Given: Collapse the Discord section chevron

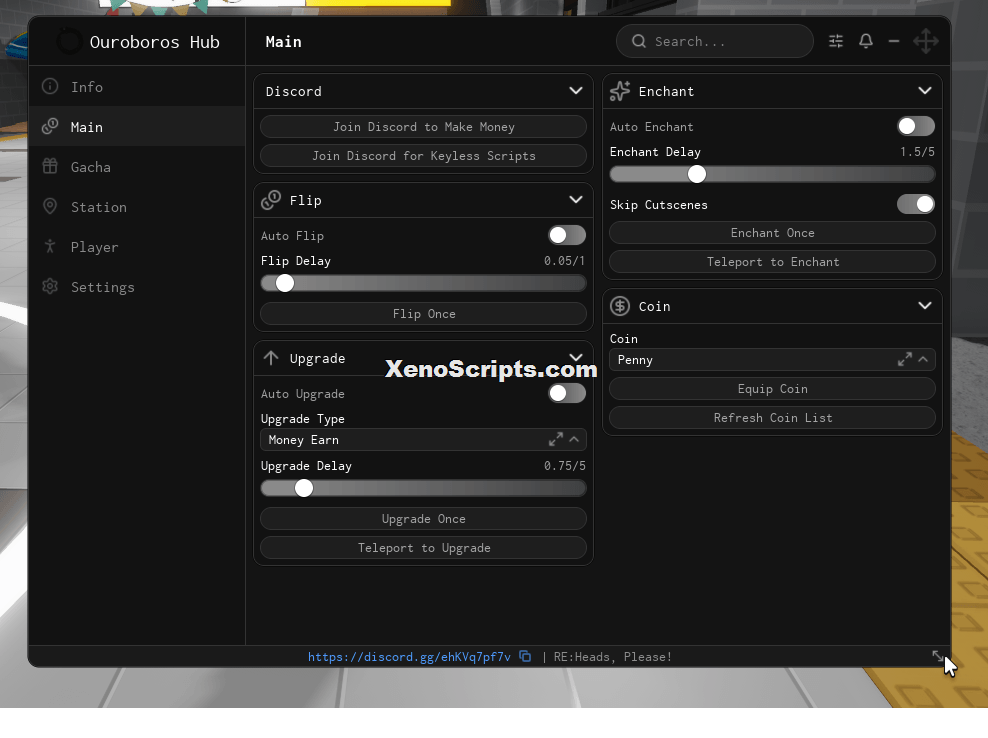Looking at the screenshot, I should pyautogui.click(x=576, y=91).
